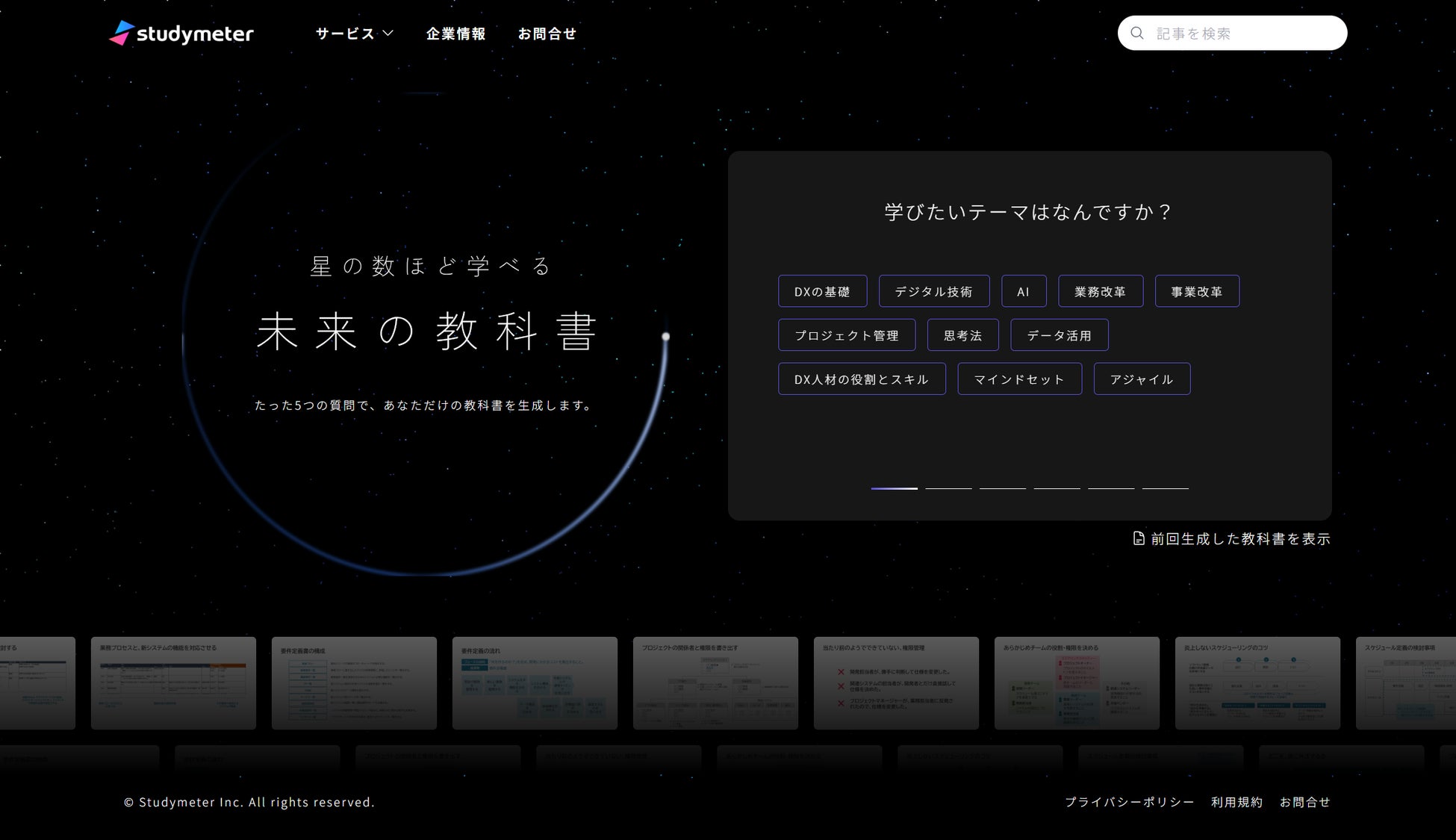This screenshot has width=1456, height=840.
Task: Open the 要件定義の流れ slide thumbnail
Action: [535, 682]
